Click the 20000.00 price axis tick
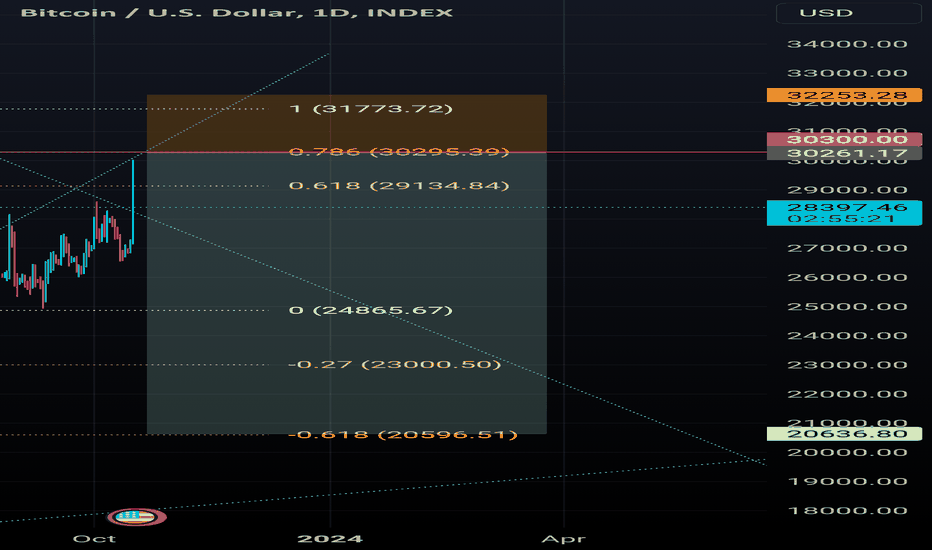This screenshot has height=550, width=932. (x=847, y=452)
